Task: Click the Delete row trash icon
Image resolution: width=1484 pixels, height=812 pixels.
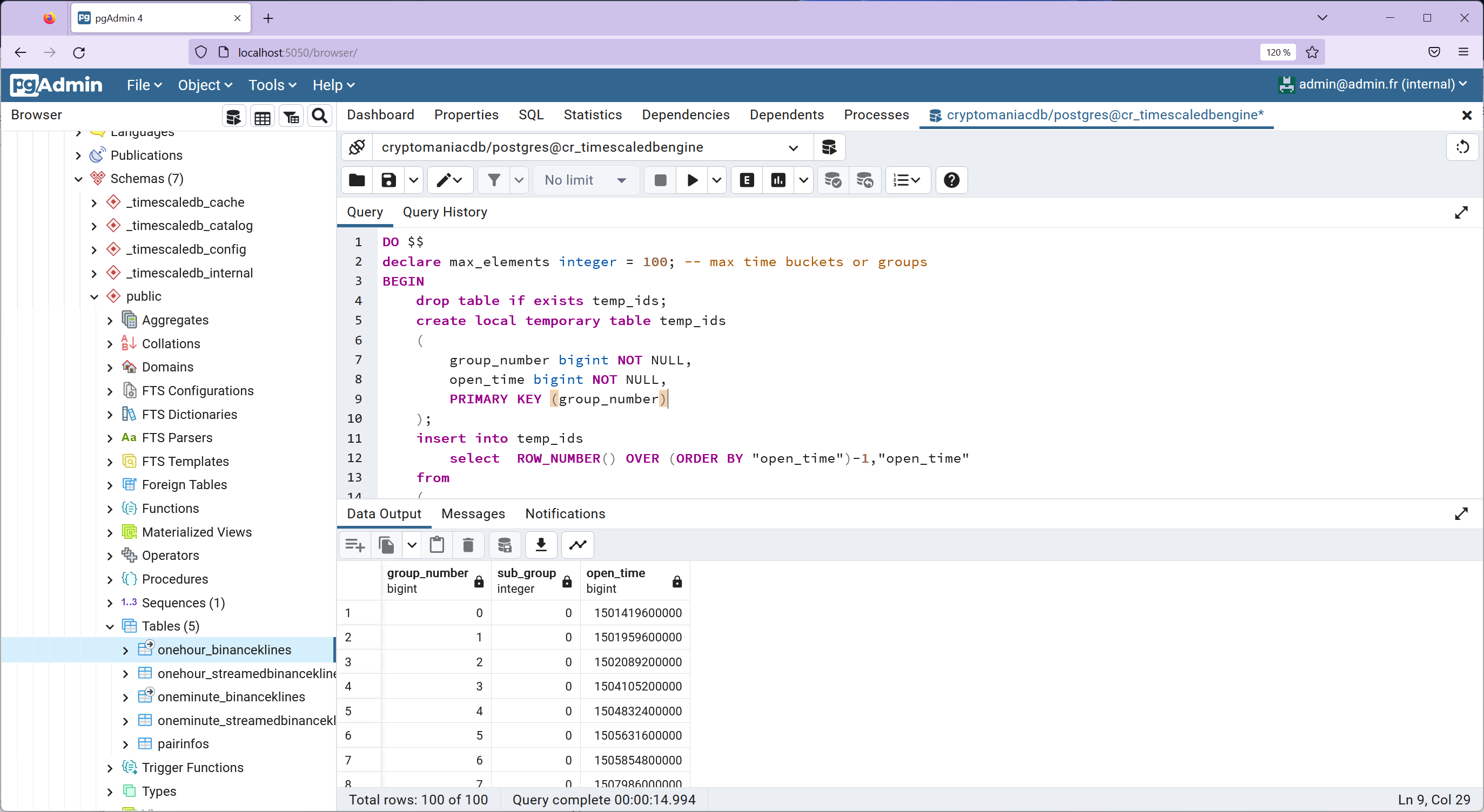Action: point(468,545)
